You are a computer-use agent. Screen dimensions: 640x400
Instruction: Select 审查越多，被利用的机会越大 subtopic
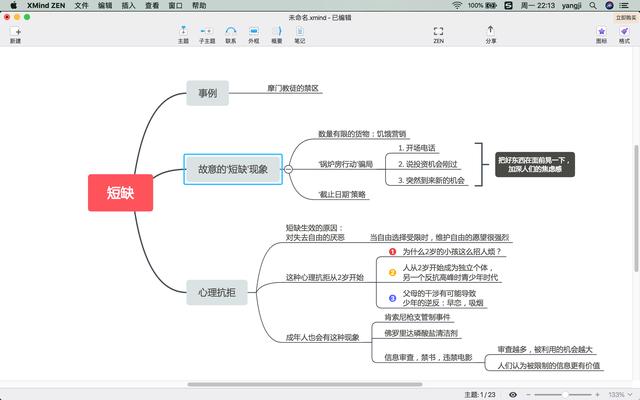[x=545, y=349]
